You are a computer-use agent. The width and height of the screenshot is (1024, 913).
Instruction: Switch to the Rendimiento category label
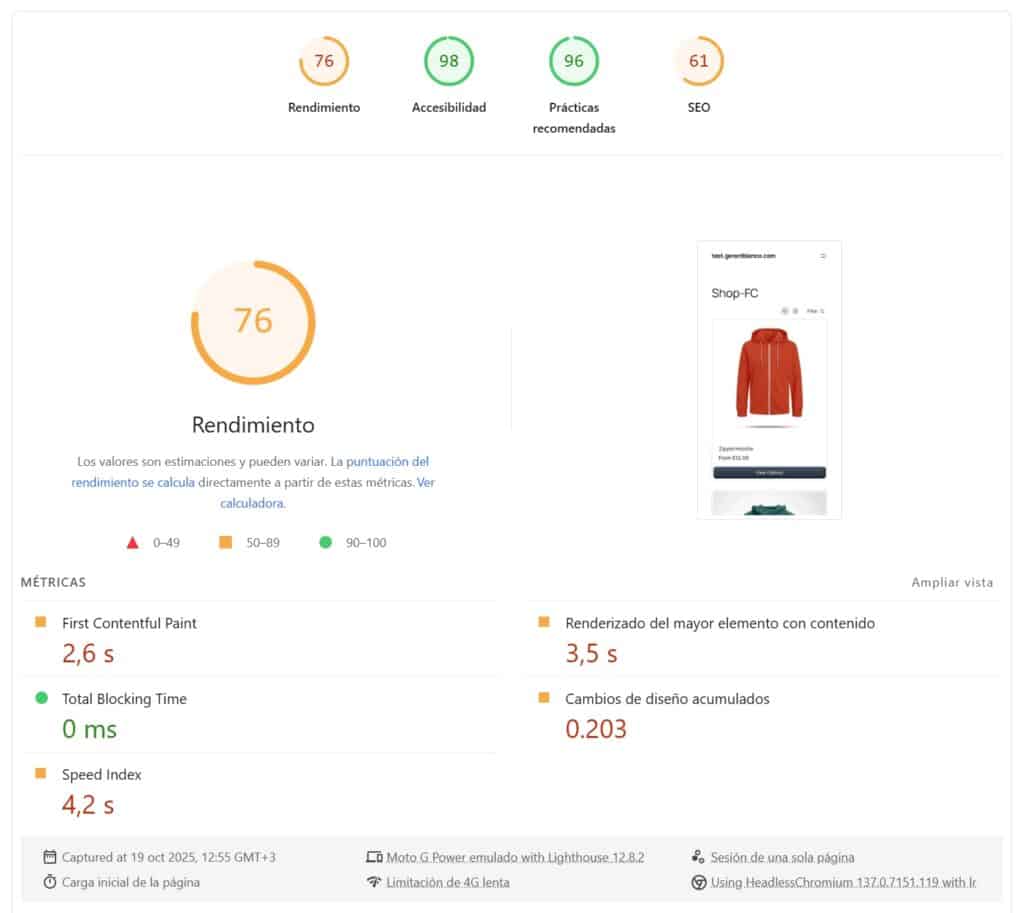324,107
